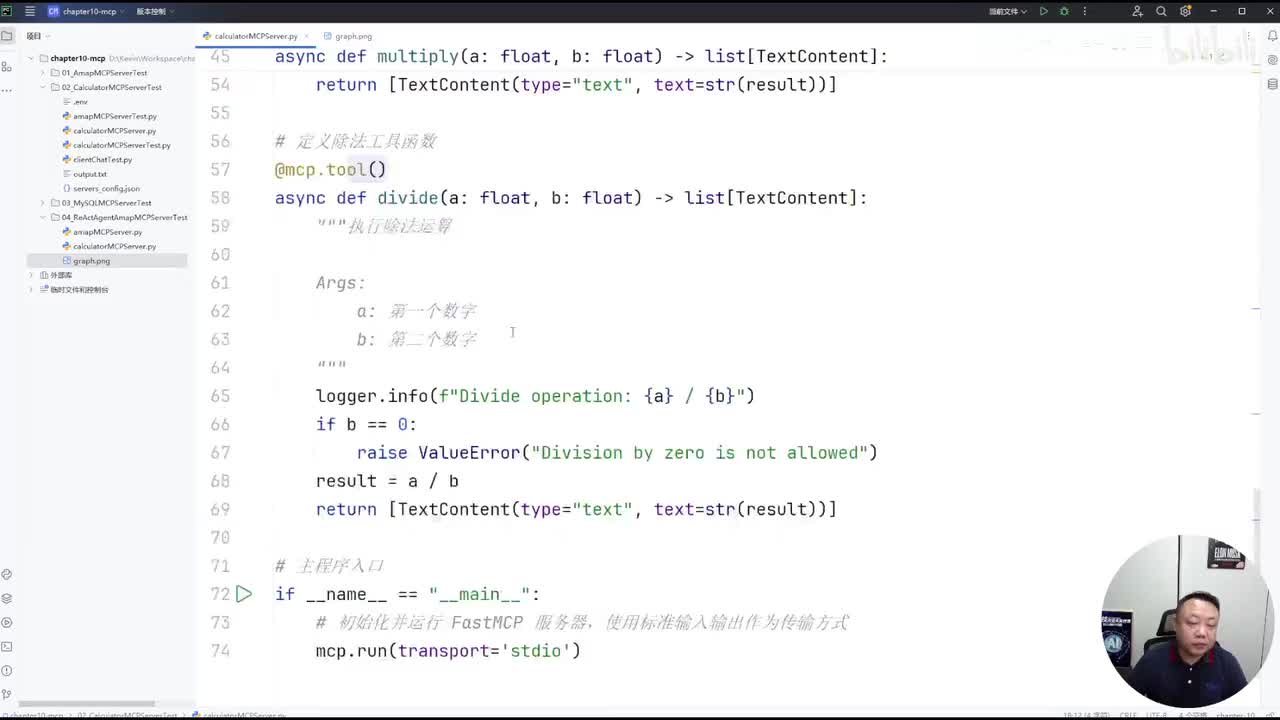This screenshot has width=1280, height=720.
Task: Open Search Everywhere magnifier
Action: point(1161,11)
